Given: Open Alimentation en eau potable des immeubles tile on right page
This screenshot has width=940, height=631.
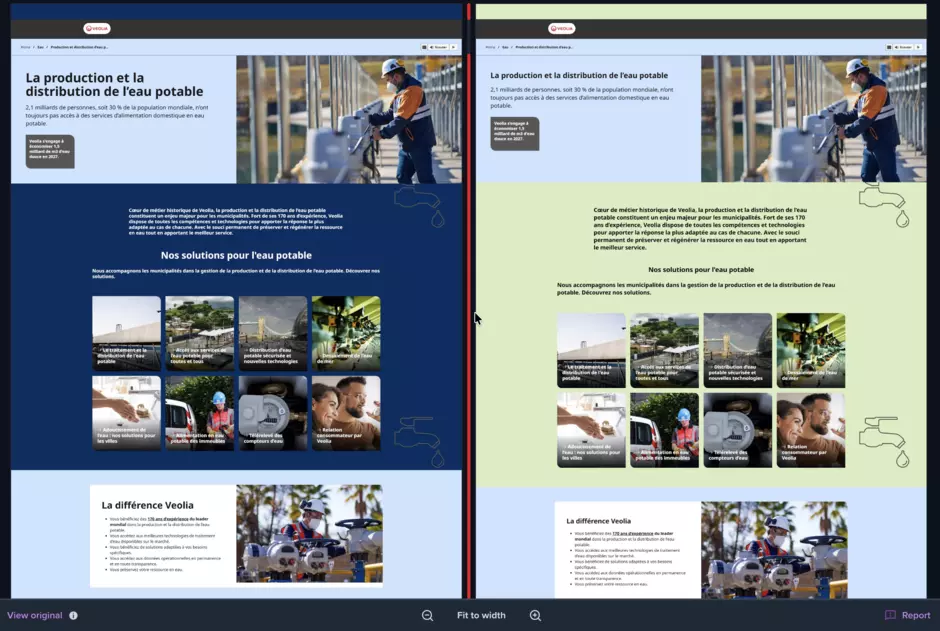Looking at the screenshot, I should pyautogui.click(x=664, y=430).
